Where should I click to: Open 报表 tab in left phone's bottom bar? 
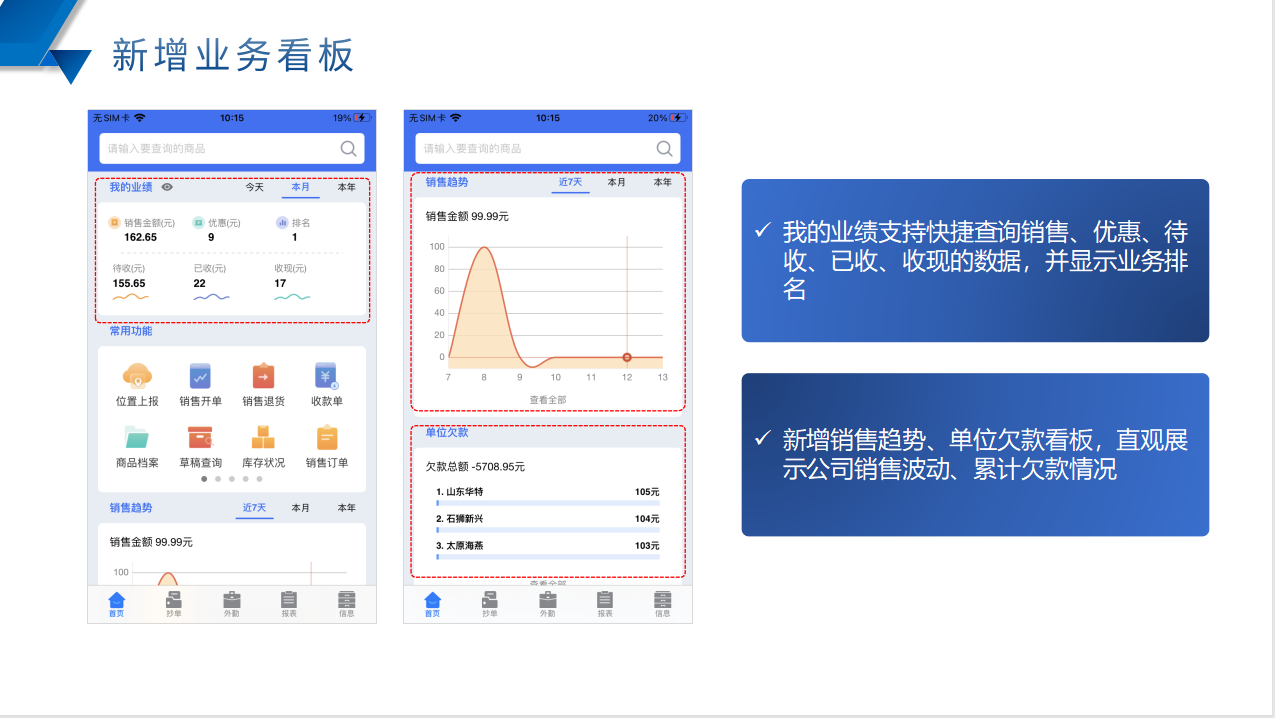tap(289, 603)
